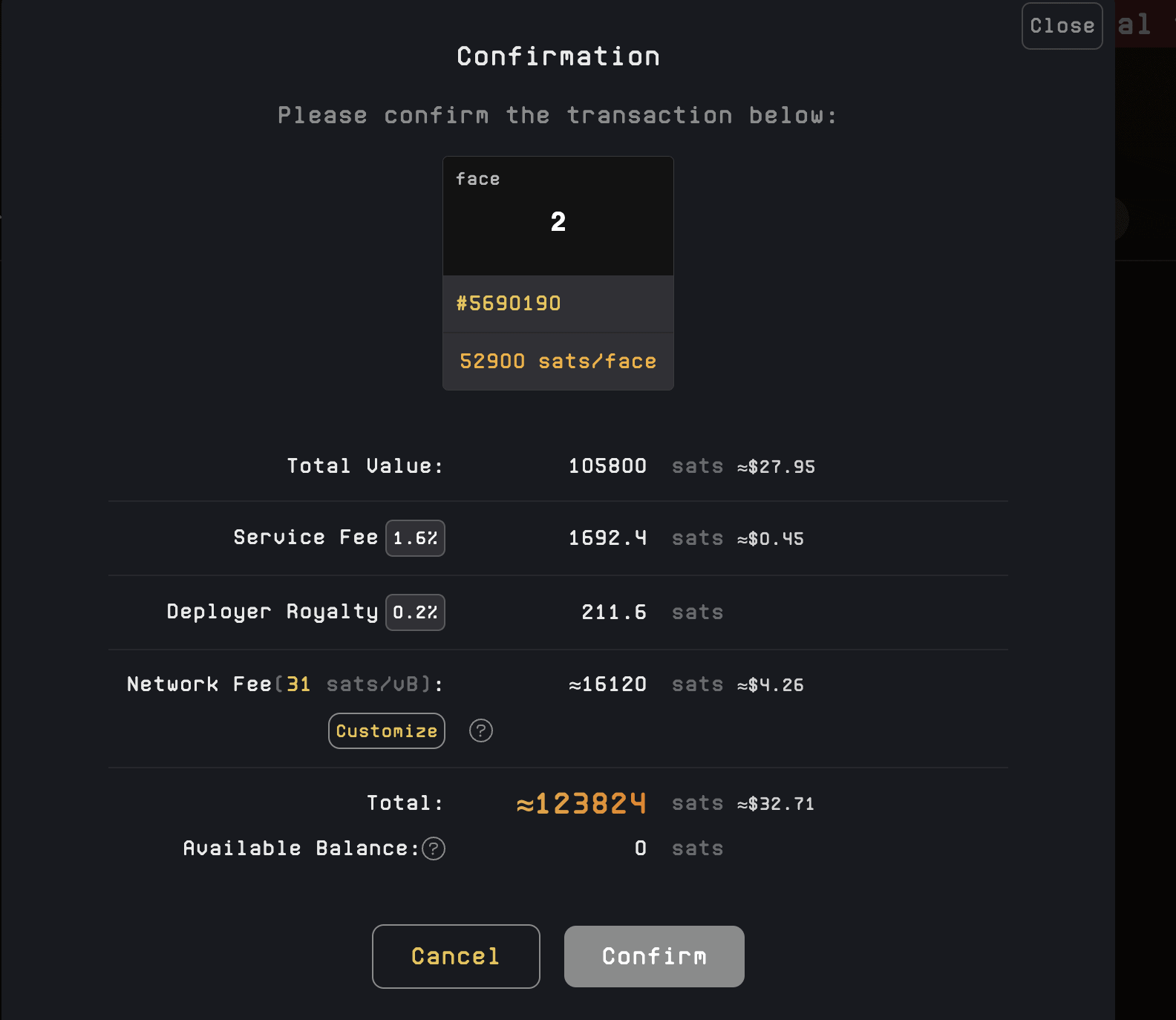The image size is (1176, 1020).
Task: Click the network fee amount ≈16120
Action: 607,684
